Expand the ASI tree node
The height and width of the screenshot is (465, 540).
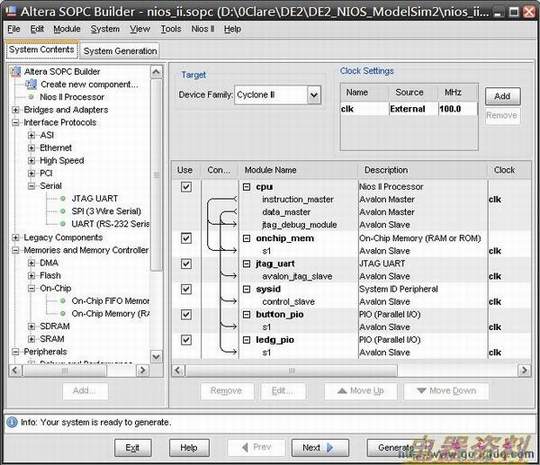(x=31, y=135)
